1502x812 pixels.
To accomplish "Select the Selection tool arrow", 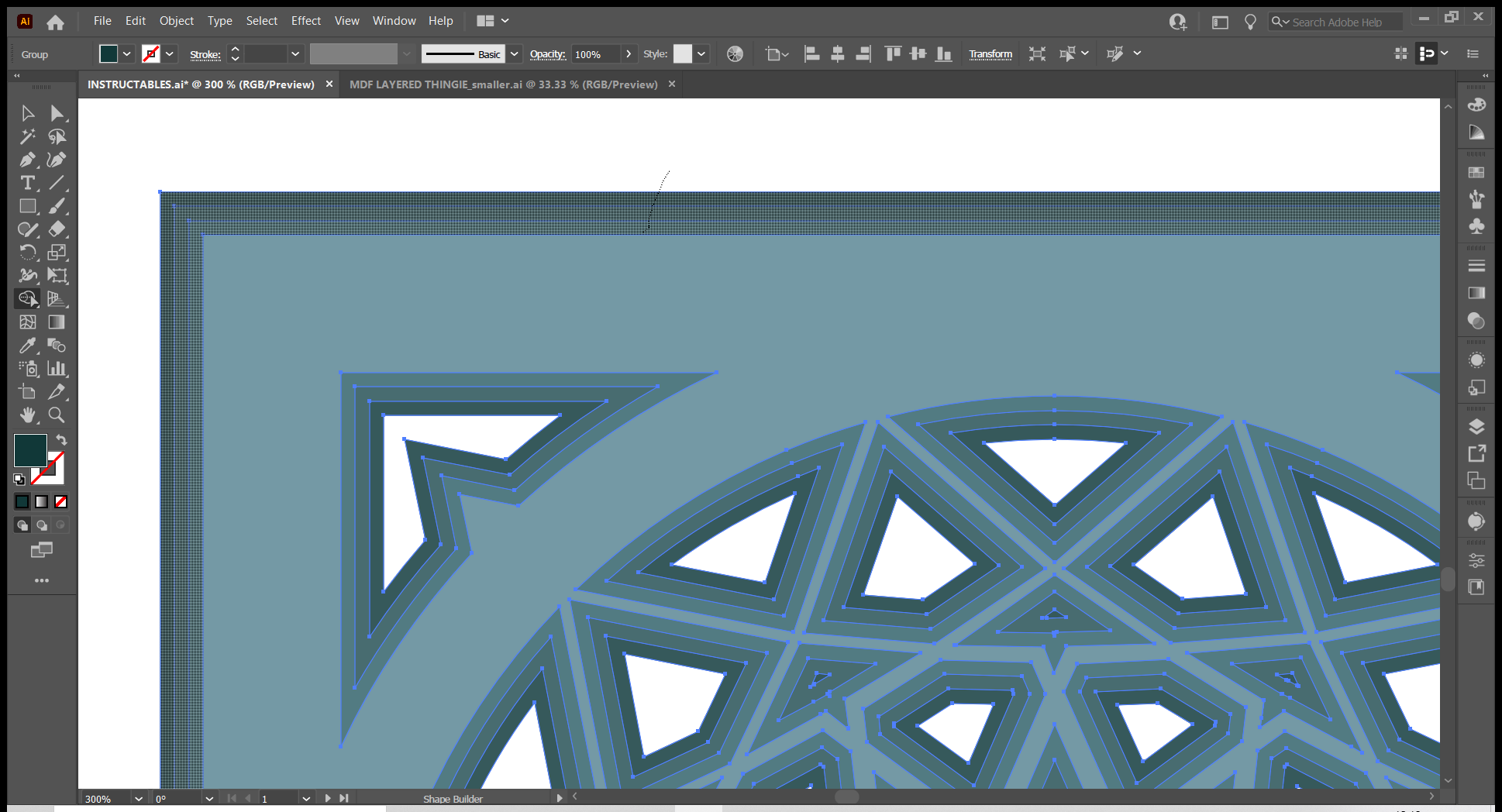I will [x=28, y=114].
